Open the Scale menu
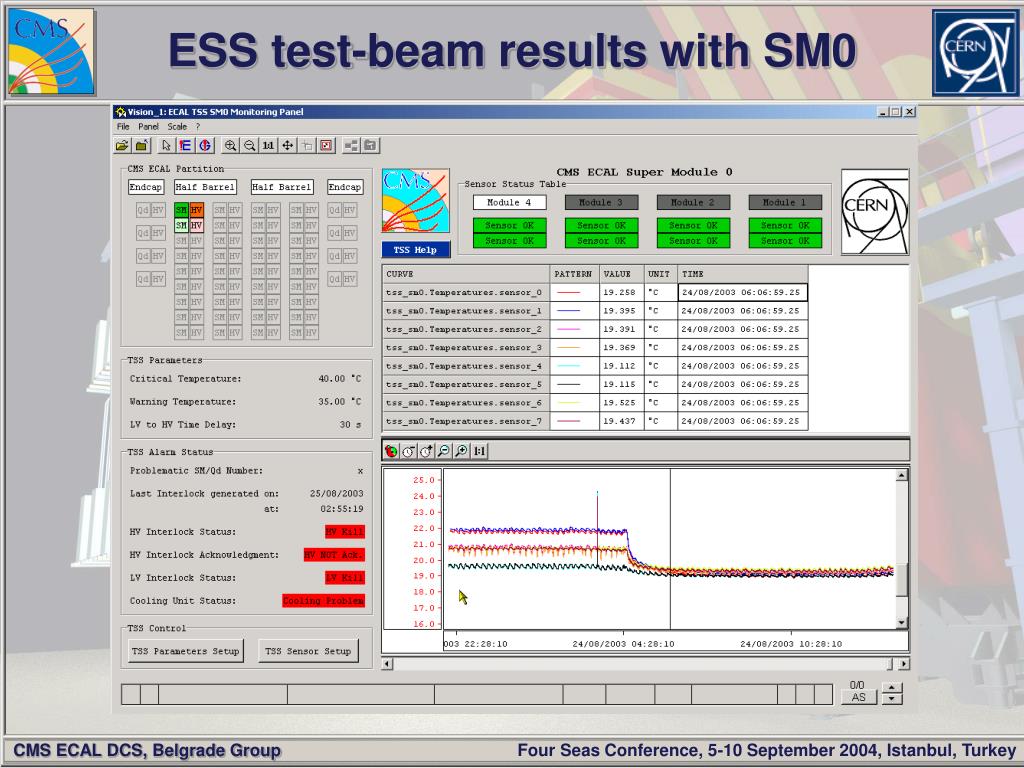This screenshot has height=768, width=1024. tap(177, 127)
